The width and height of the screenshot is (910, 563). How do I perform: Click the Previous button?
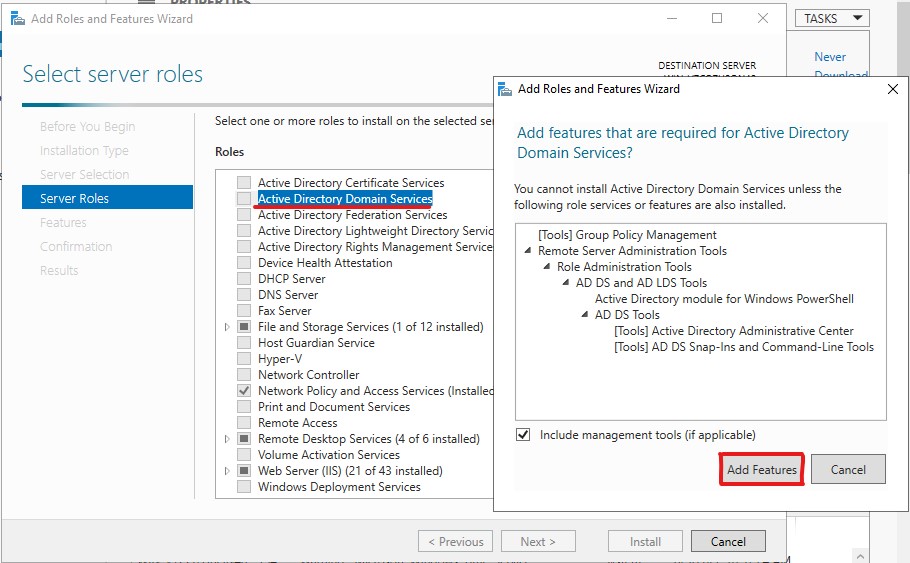pos(455,542)
